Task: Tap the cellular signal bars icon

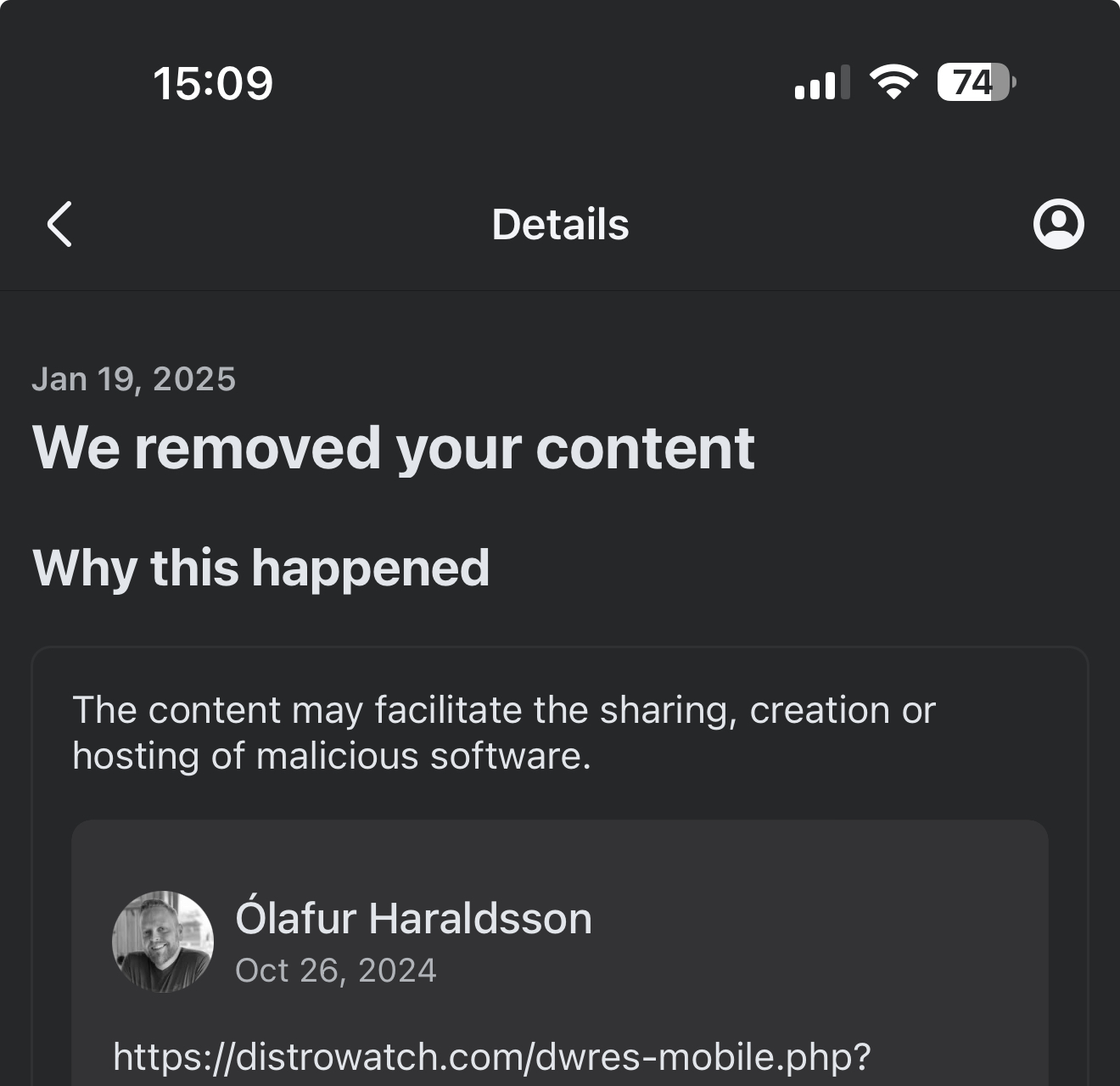Action: pos(822,82)
